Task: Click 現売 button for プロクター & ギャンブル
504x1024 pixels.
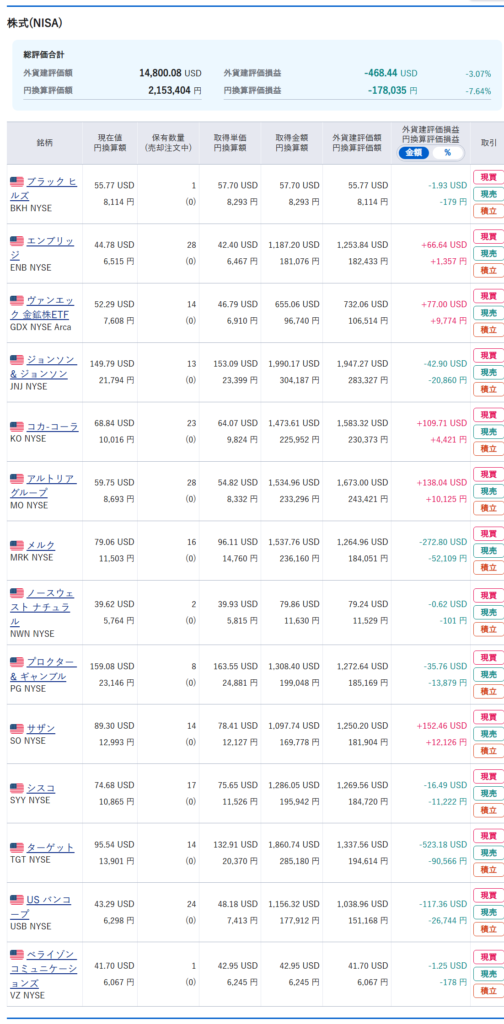Action: point(488,674)
